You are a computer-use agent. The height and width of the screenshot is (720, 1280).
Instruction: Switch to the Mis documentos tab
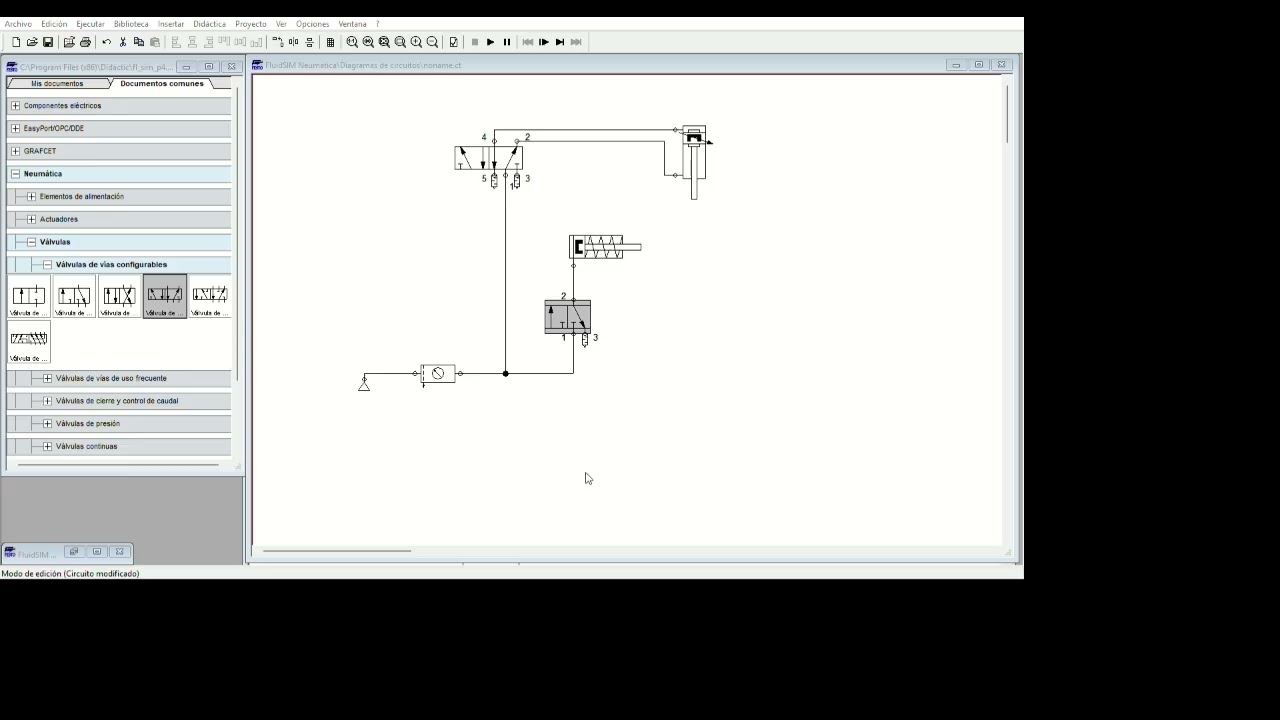57,84
